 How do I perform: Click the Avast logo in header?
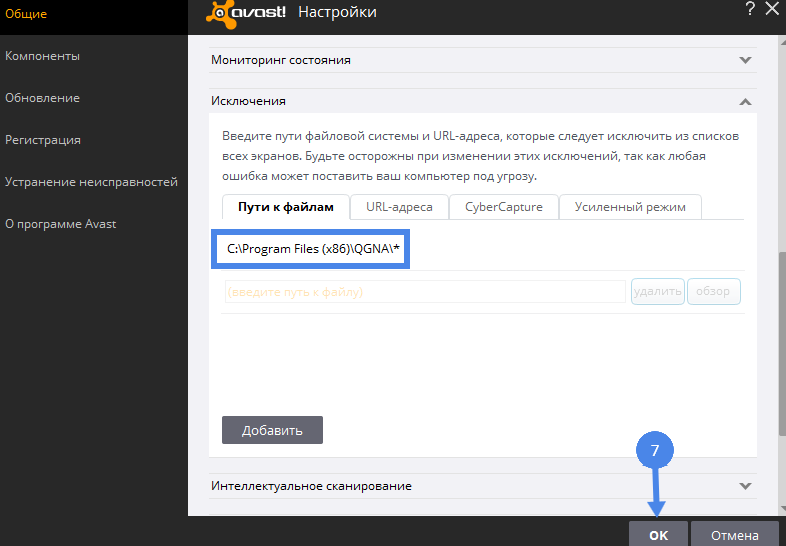click(246, 14)
